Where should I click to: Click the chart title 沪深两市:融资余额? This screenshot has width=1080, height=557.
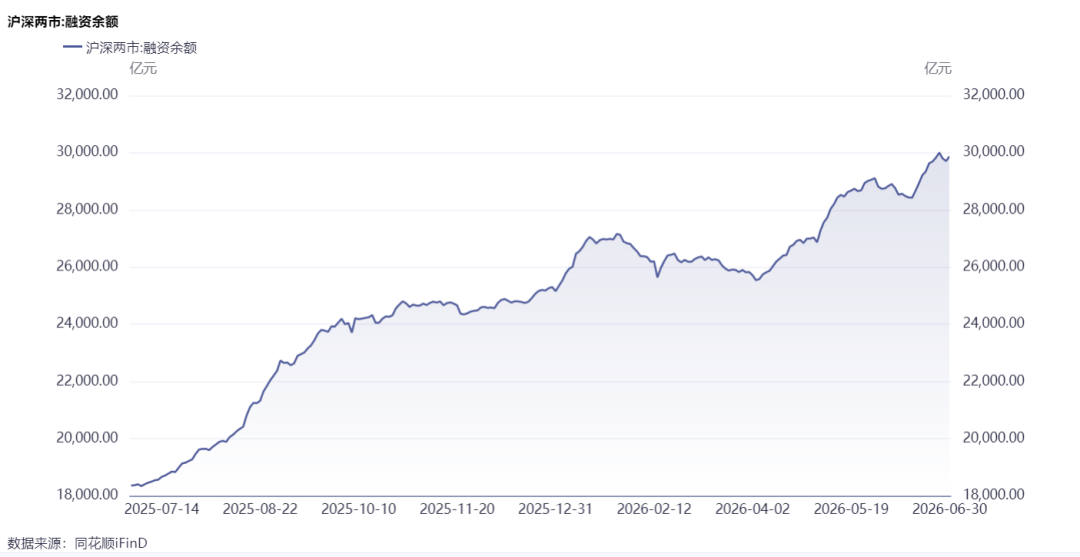point(63,21)
